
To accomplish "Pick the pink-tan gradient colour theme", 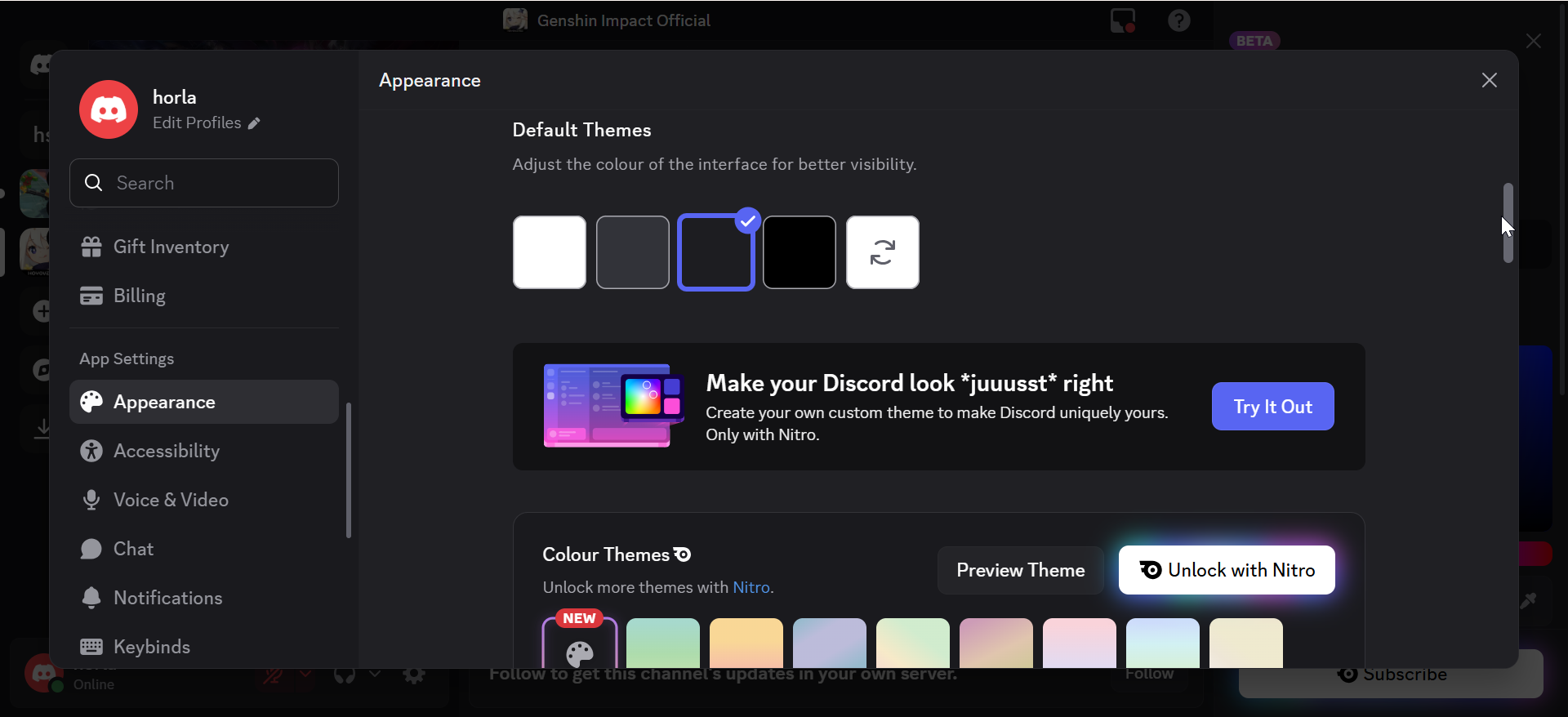I will (996, 644).
